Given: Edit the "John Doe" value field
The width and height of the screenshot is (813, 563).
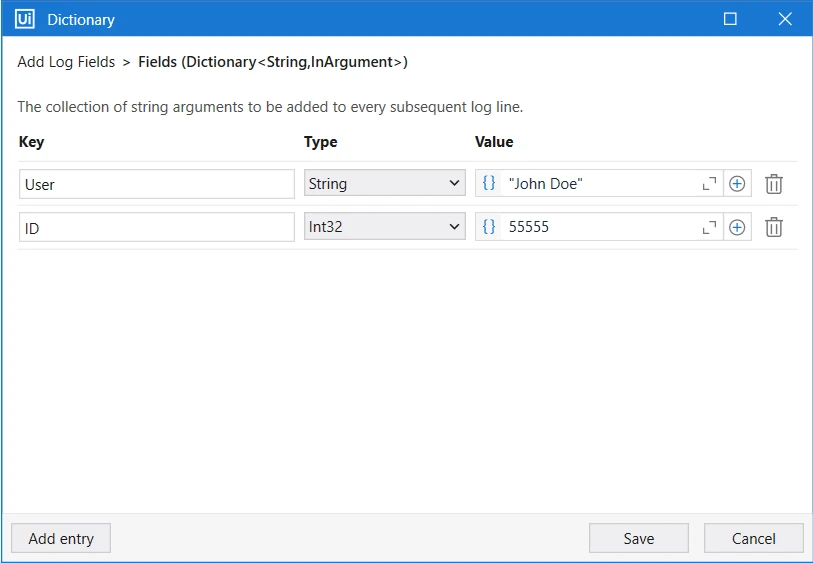Looking at the screenshot, I should click(601, 184).
